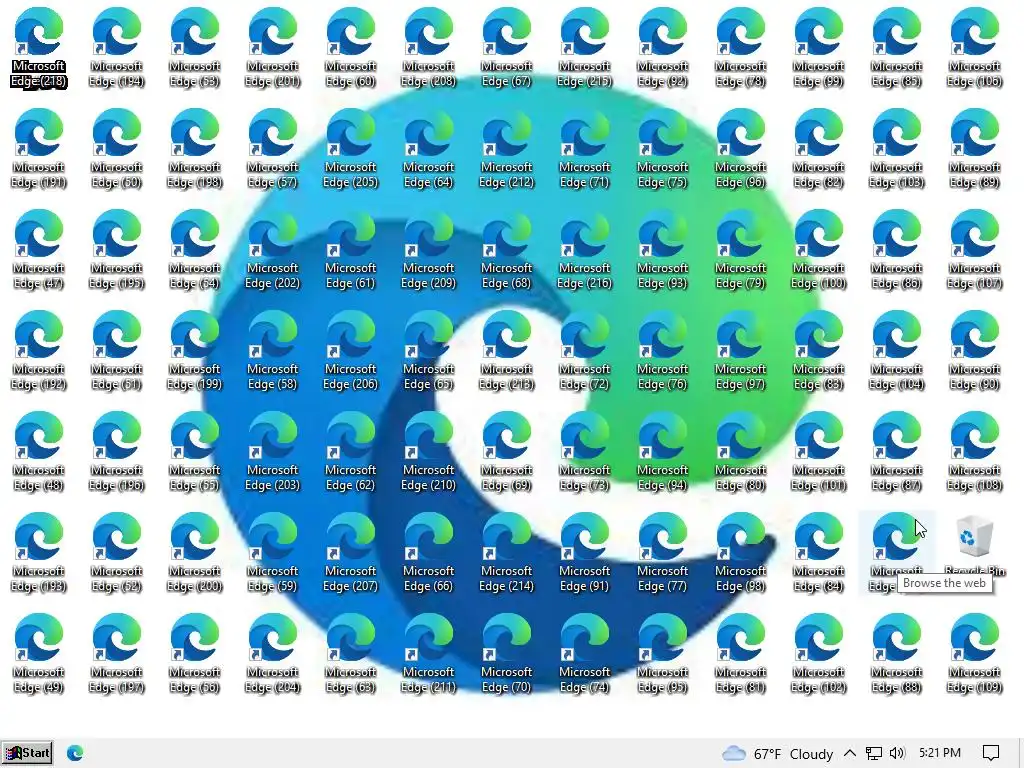Launch Edge from the taskbar
Viewport: 1024px width, 768px height.
(x=75, y=753)
